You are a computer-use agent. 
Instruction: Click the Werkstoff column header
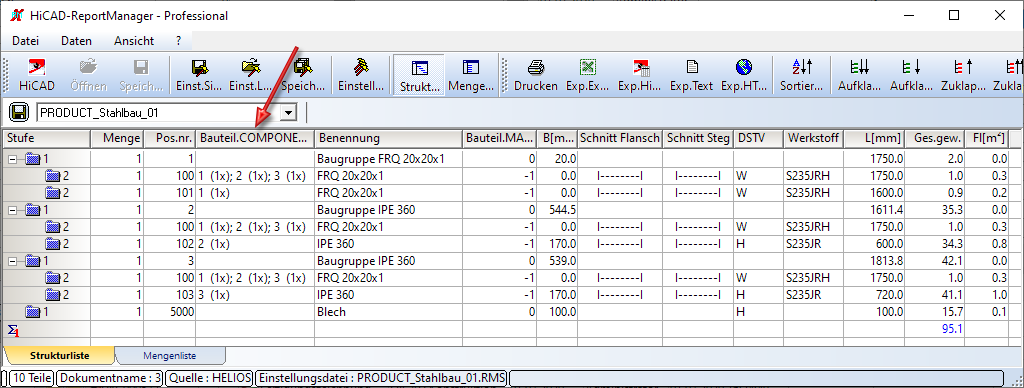814,138
